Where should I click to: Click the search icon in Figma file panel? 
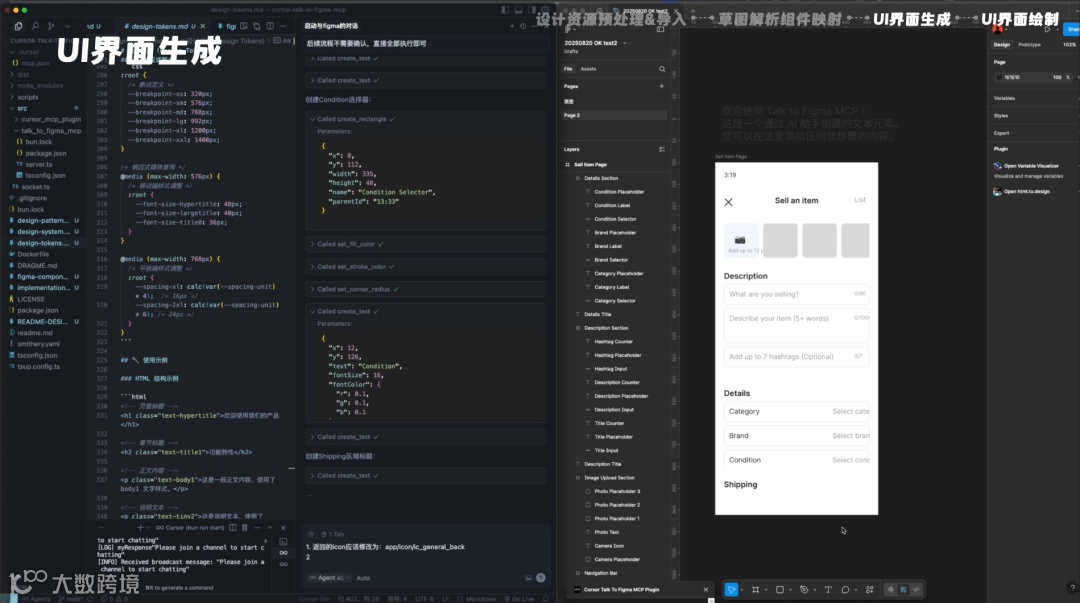[x=662, y=69]
